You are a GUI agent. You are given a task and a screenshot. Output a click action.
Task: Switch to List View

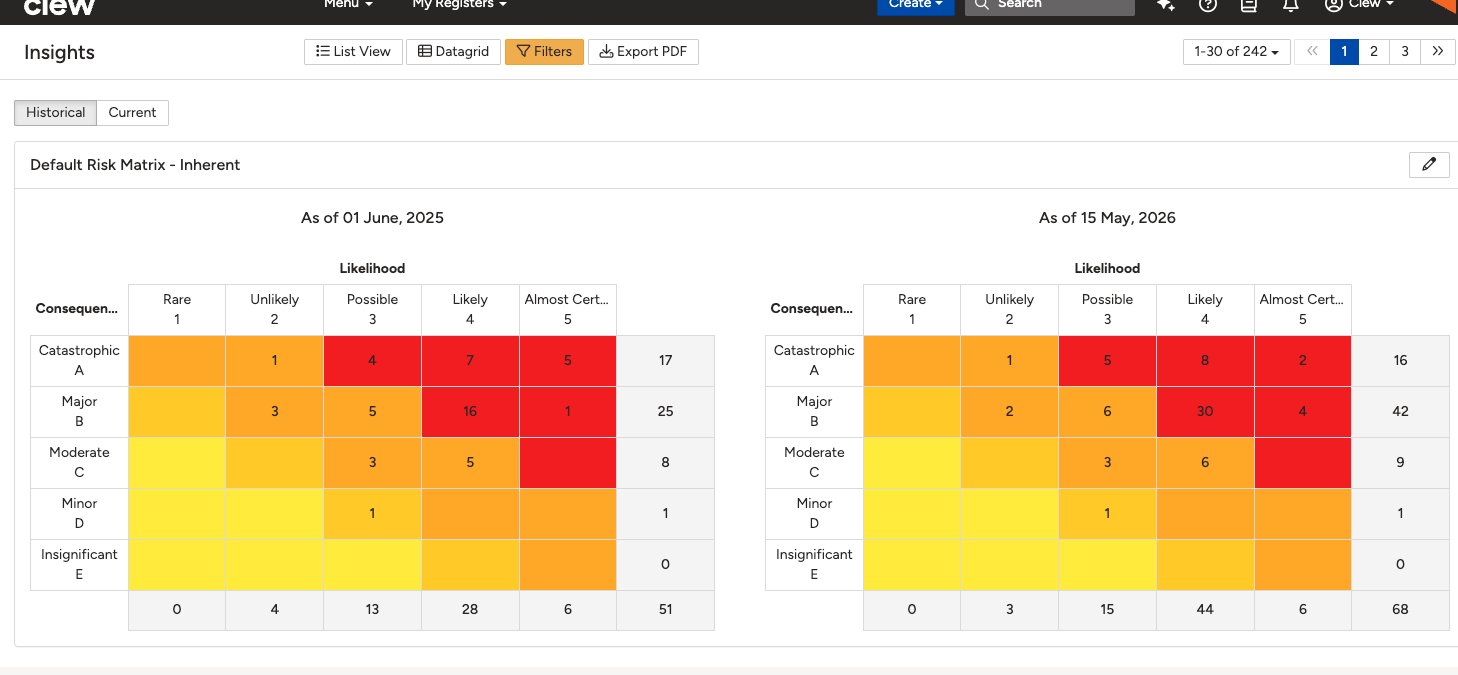pos(353,52)
